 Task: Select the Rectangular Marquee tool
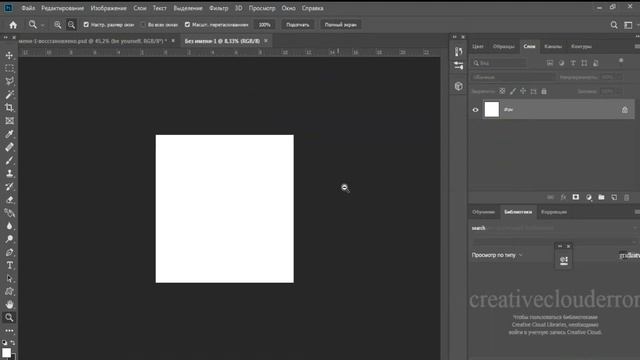(x=9, y=68)
